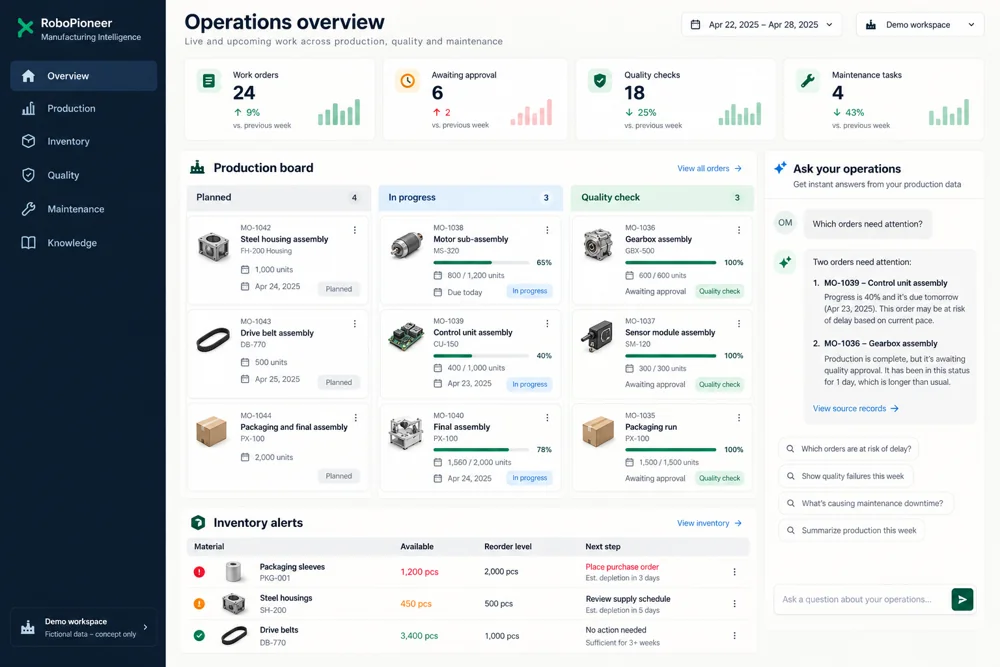Click the Final assembly 78% progress bar
This screenshot has height=667, width=1000.
[x=482, y=450]
